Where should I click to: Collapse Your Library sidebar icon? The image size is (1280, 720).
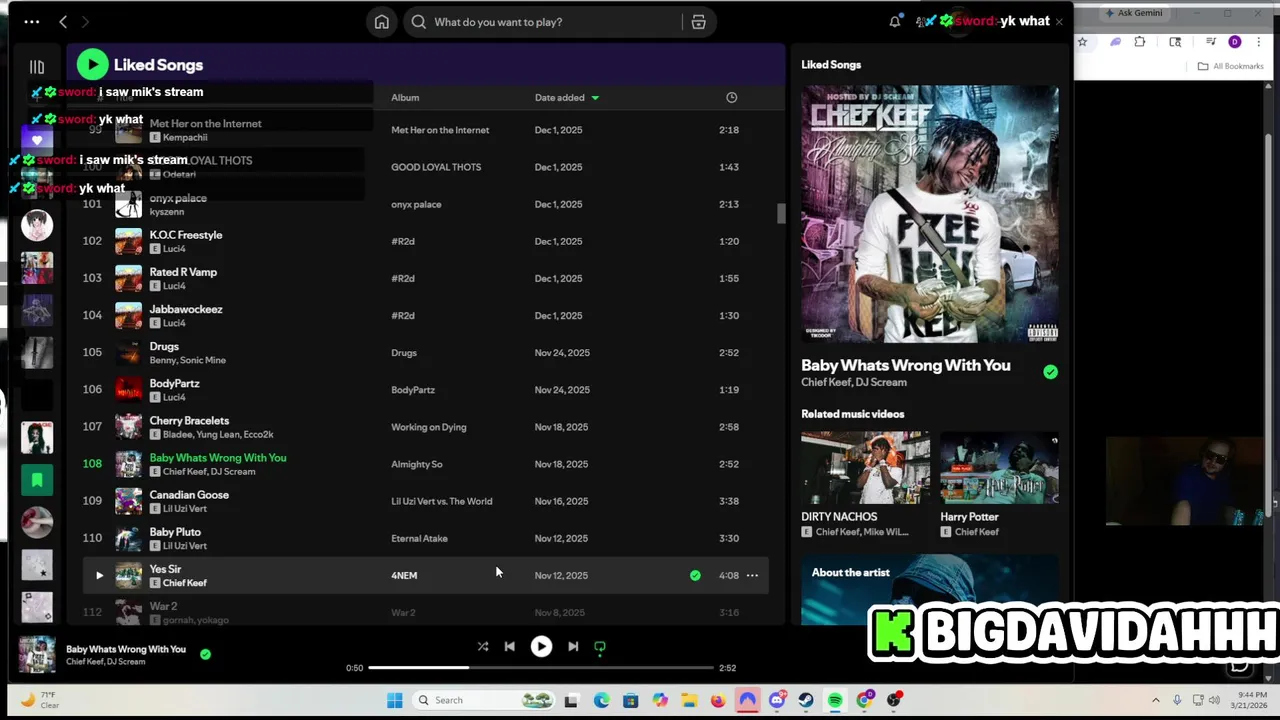(x=37, y=67)
